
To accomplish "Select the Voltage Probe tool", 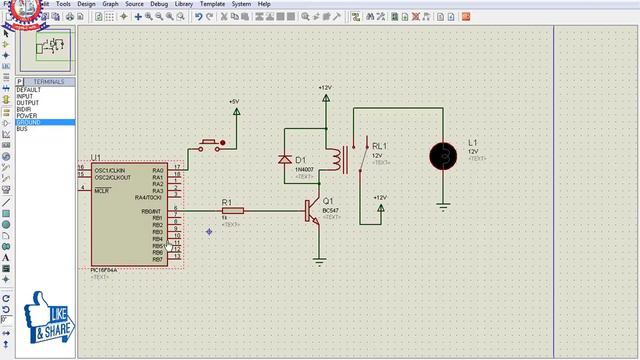I will 6,167.
